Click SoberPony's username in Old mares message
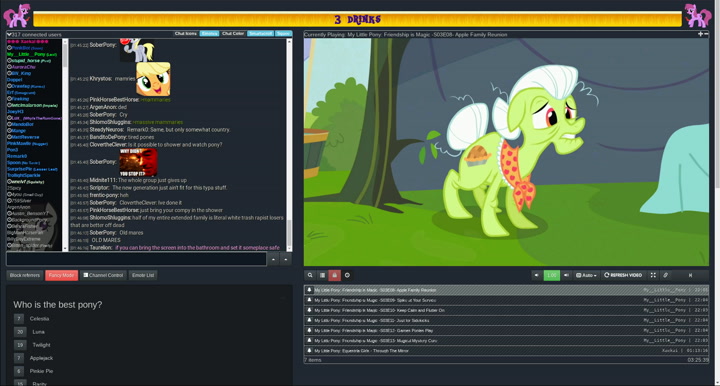The image size is (720, 386). point(103,233)
